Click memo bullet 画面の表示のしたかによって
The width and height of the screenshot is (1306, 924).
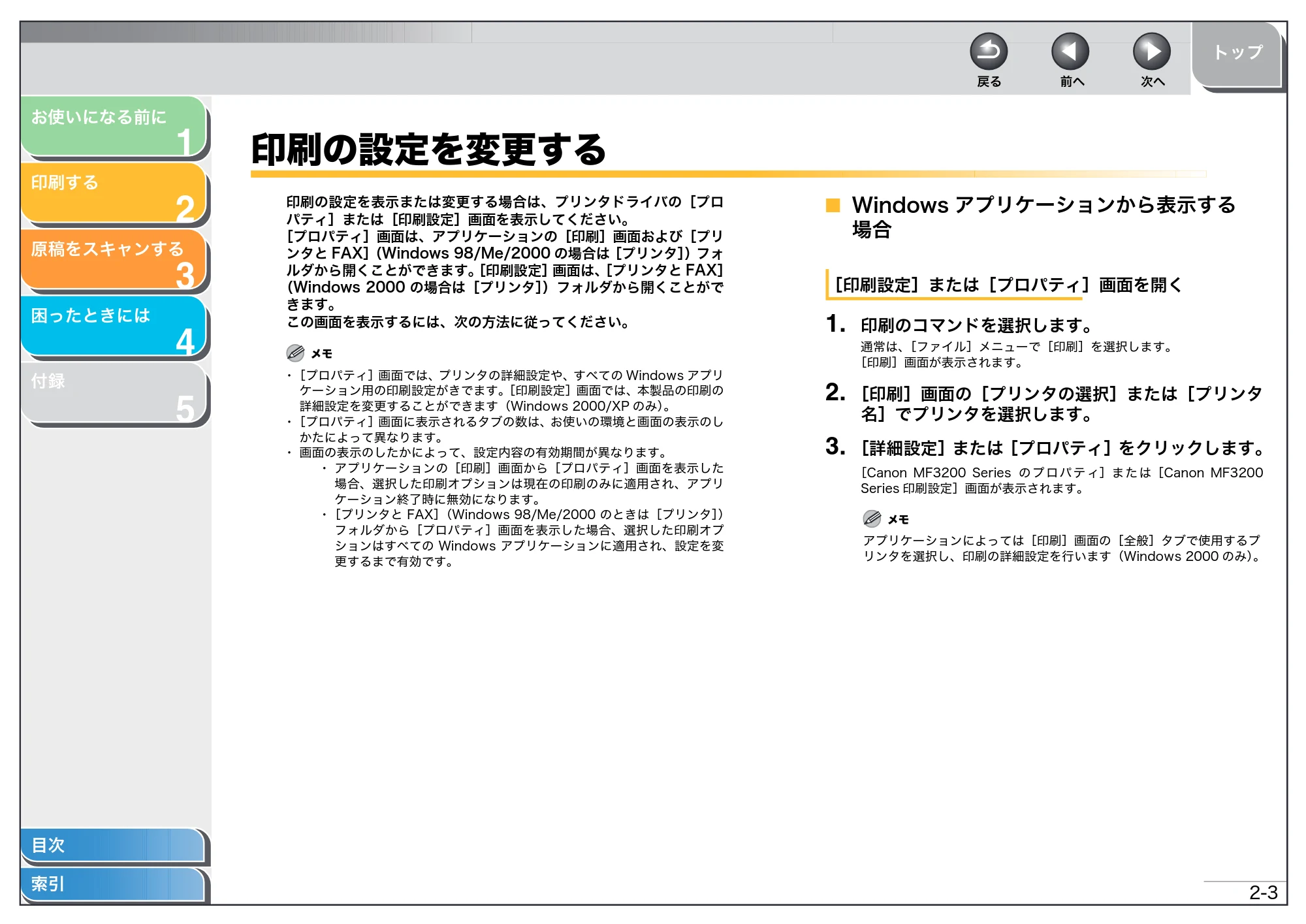tap(483, 453)
